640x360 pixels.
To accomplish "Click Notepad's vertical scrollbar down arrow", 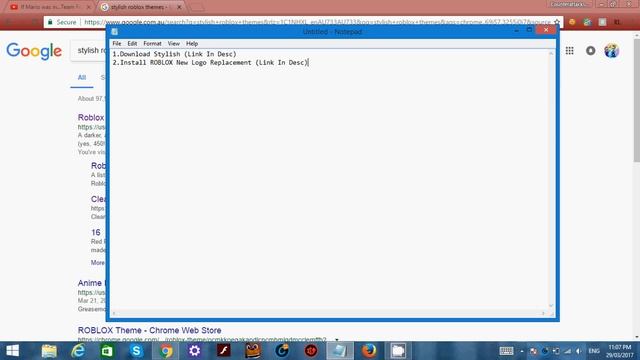I will coord(551,306).
